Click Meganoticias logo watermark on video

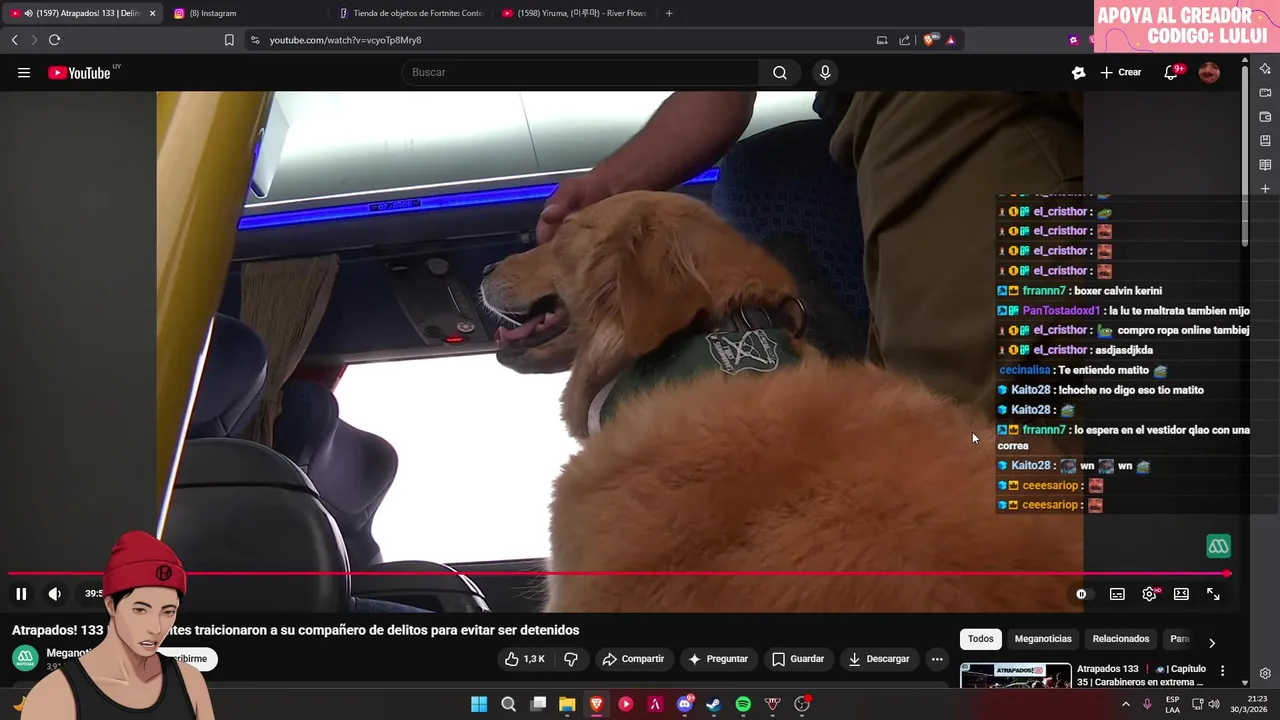(x=1218, y=546)
